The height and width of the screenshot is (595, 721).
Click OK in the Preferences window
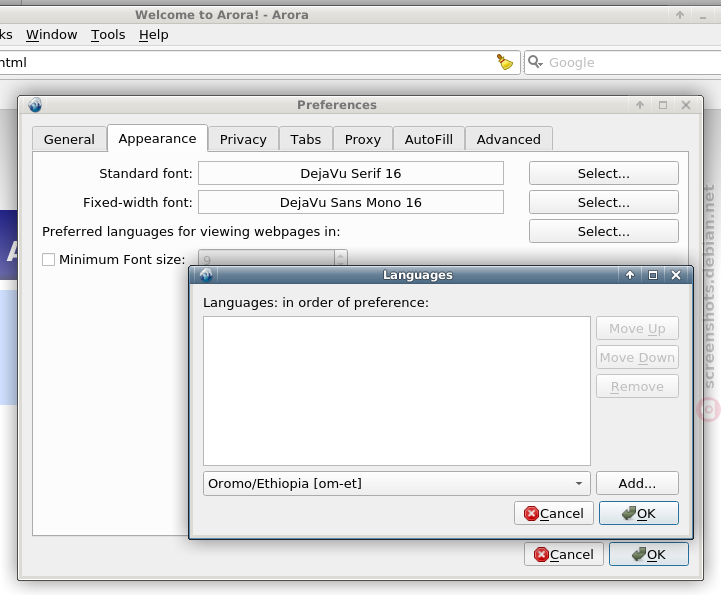[x=649, y=554]
